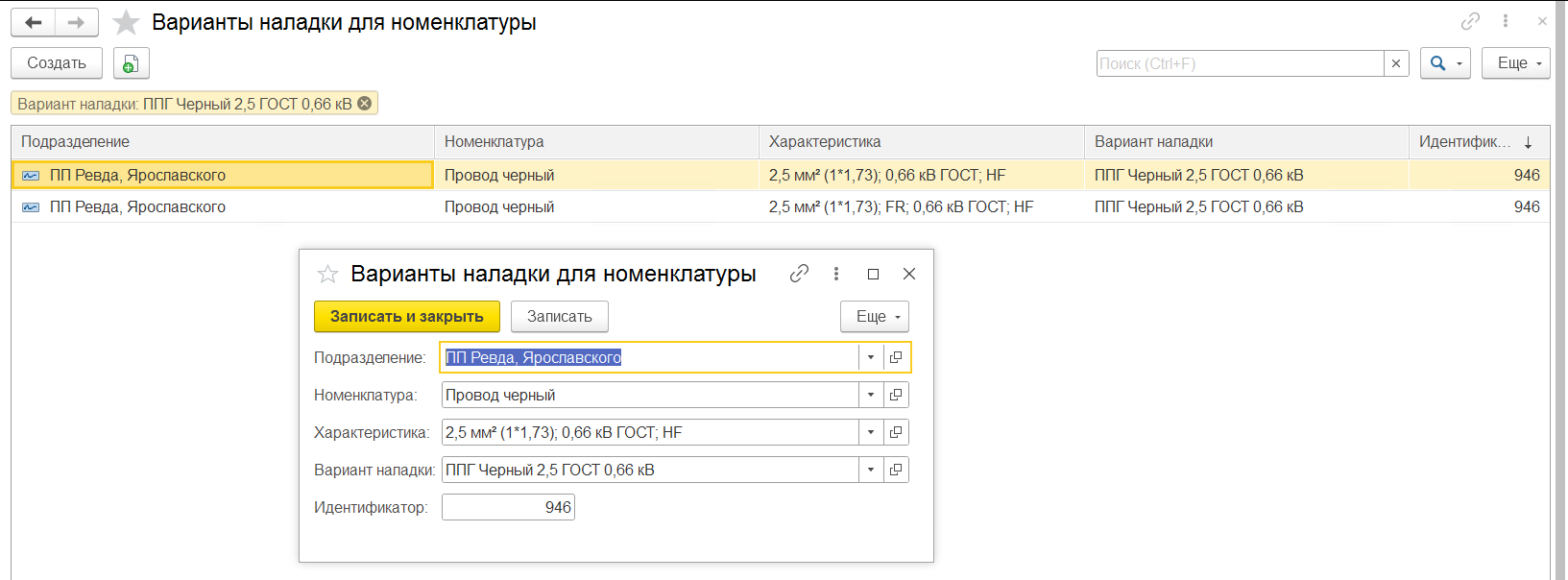
Task: Expand the Номенклатура dropdown in dialog
Action: tap(871, 395)
